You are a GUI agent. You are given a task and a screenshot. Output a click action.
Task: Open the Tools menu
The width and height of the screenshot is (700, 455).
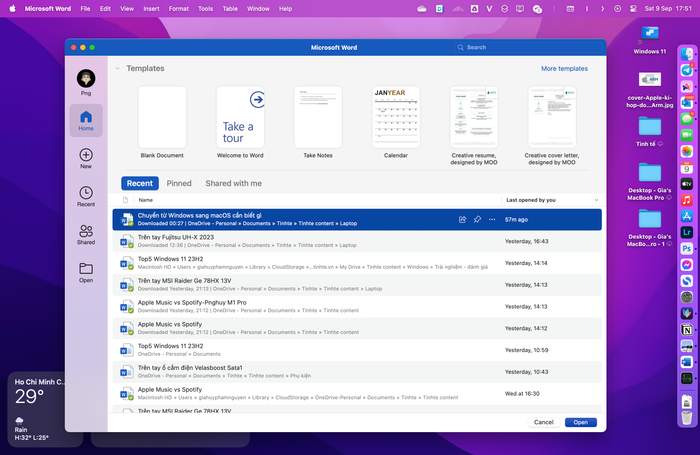click(x=205, y=8)
